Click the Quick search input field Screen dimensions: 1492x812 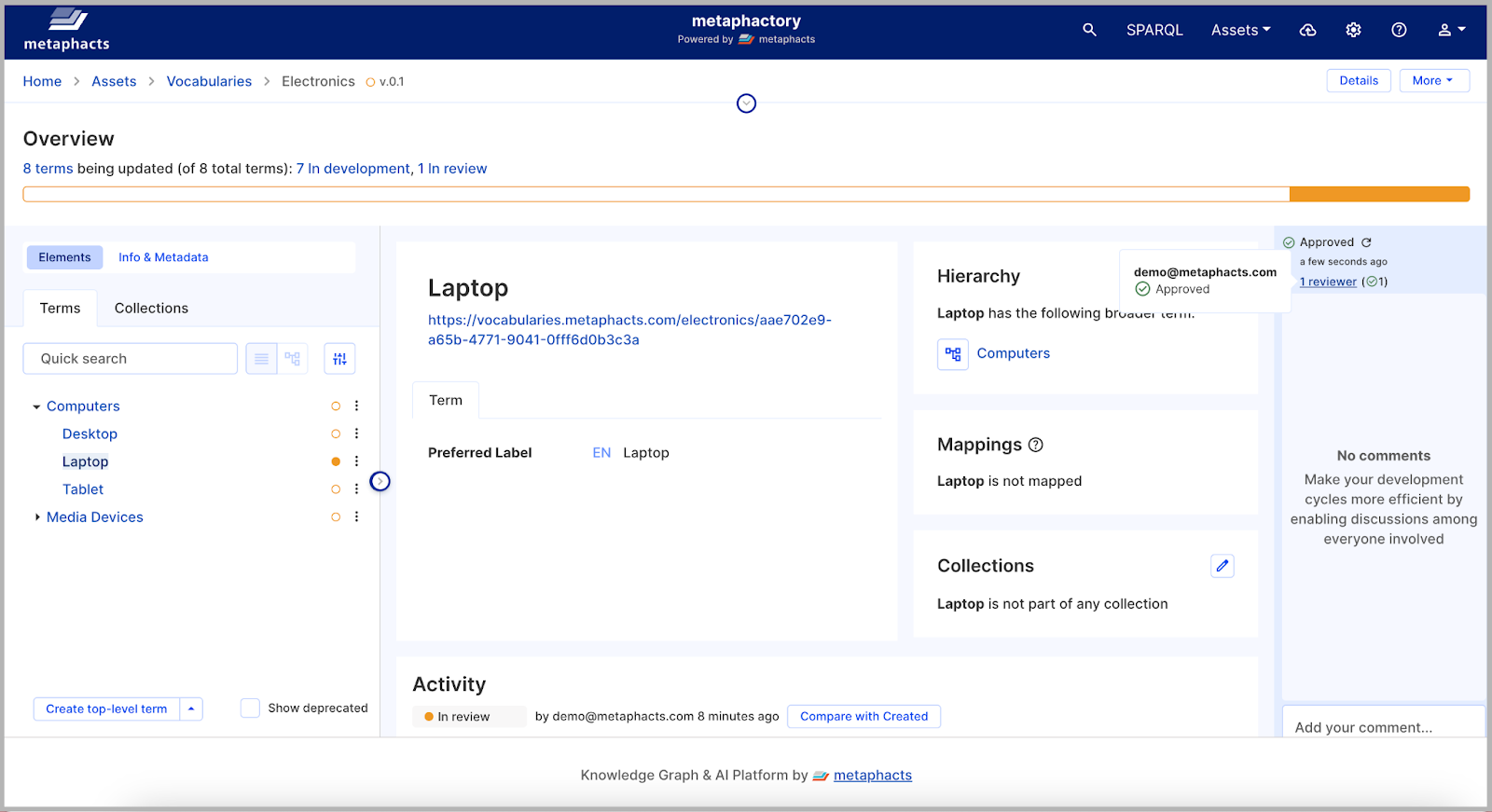click(131, 359)
